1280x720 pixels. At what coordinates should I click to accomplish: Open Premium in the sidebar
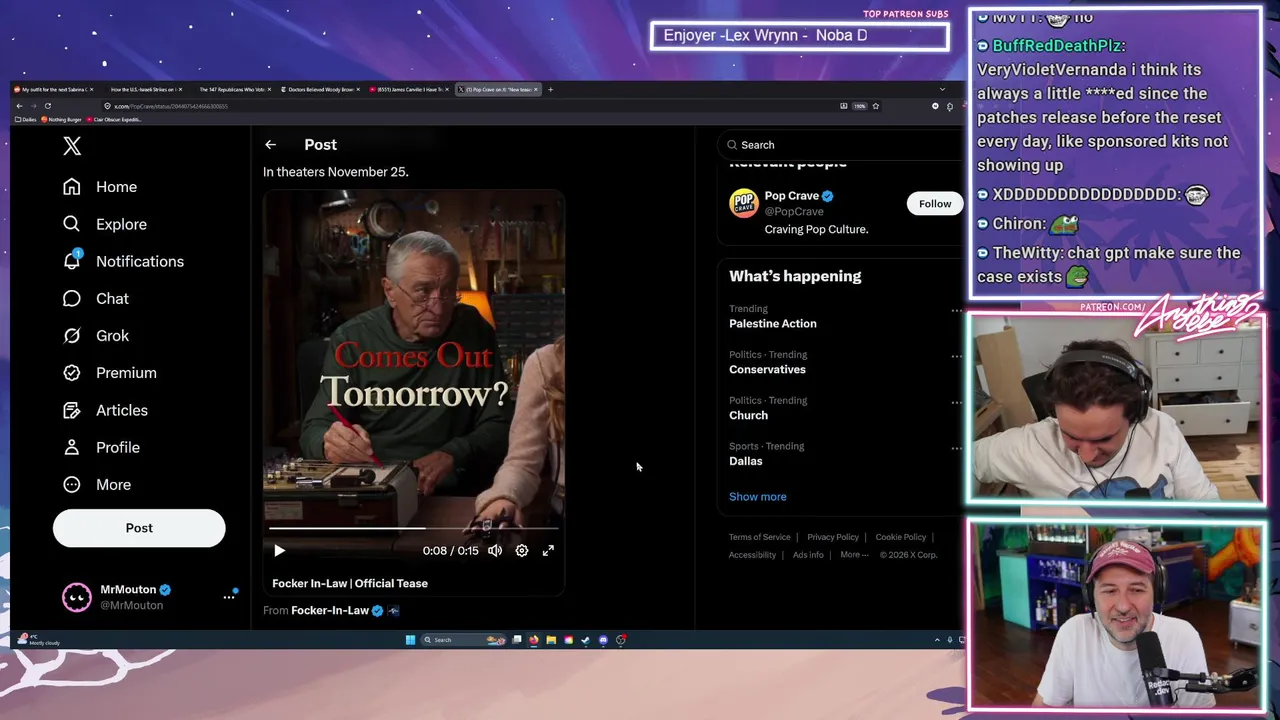109,373
